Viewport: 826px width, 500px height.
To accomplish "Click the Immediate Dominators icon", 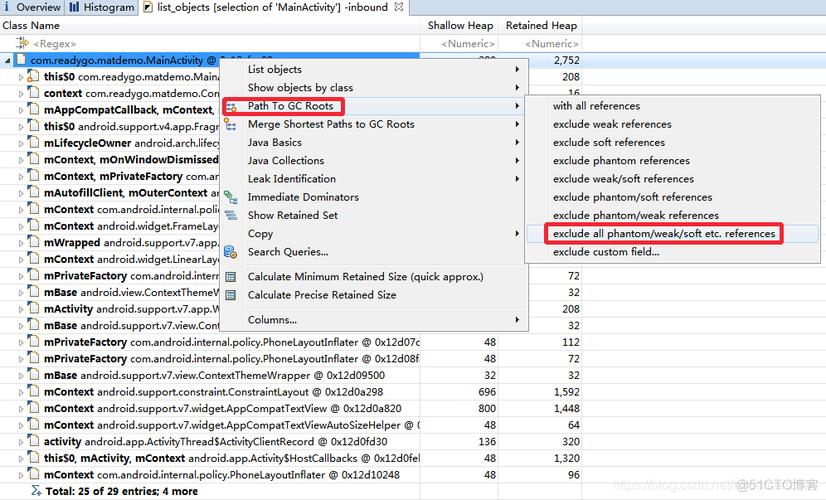I will (231, 198).
